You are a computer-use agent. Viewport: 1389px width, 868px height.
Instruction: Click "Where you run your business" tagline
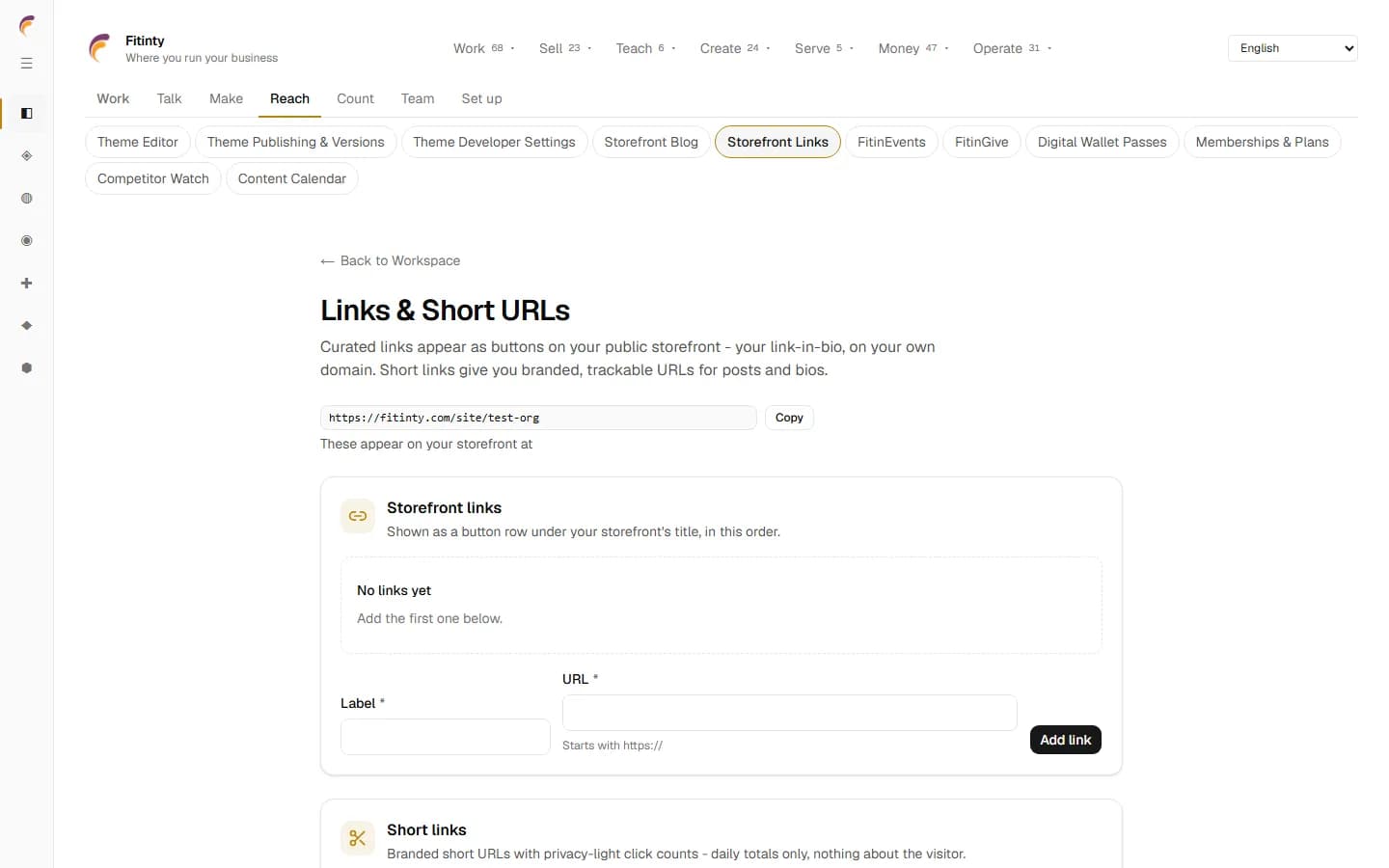coord(202,58)
